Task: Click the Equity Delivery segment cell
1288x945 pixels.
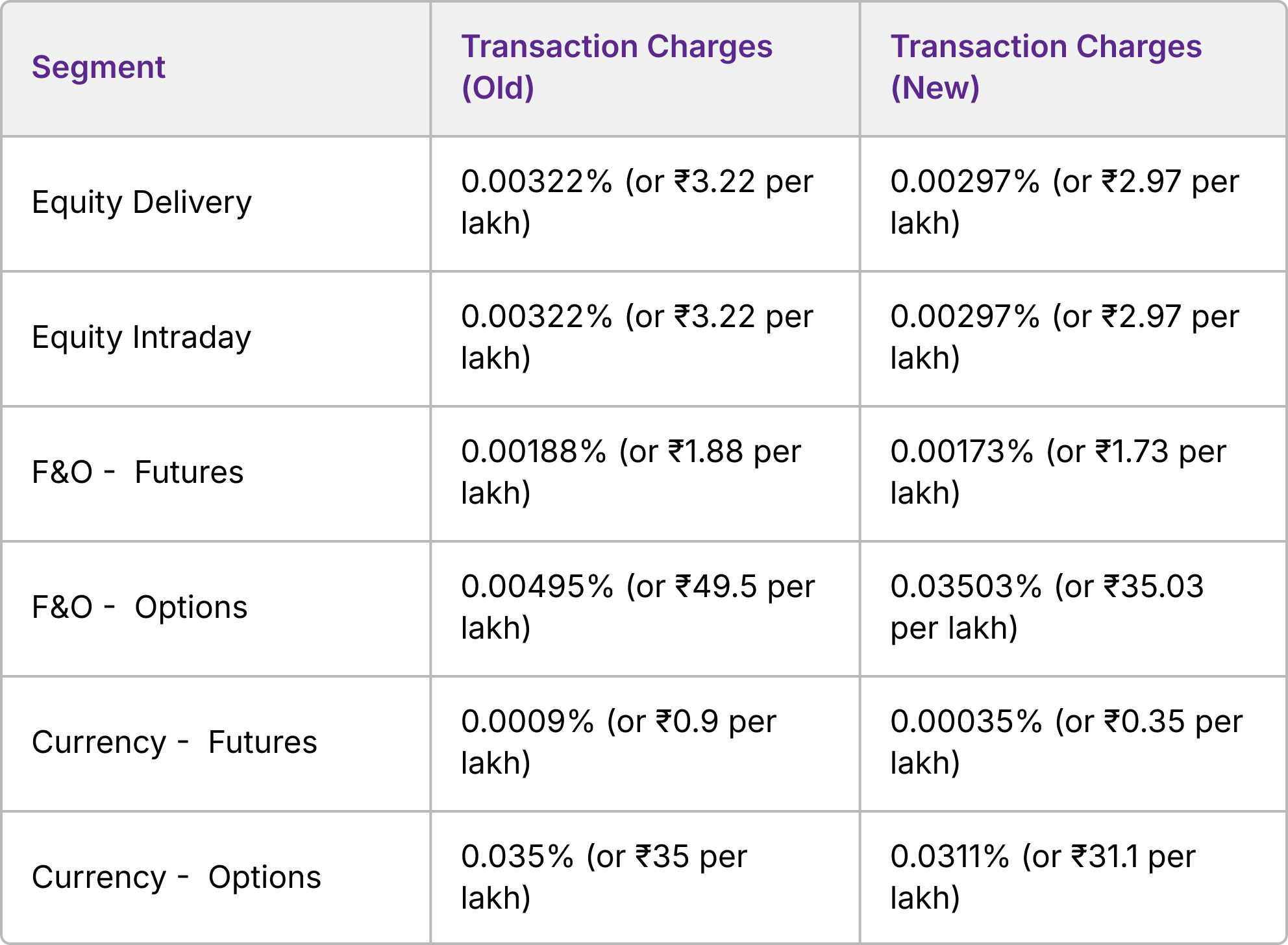Action: click(x=142, y=202)
